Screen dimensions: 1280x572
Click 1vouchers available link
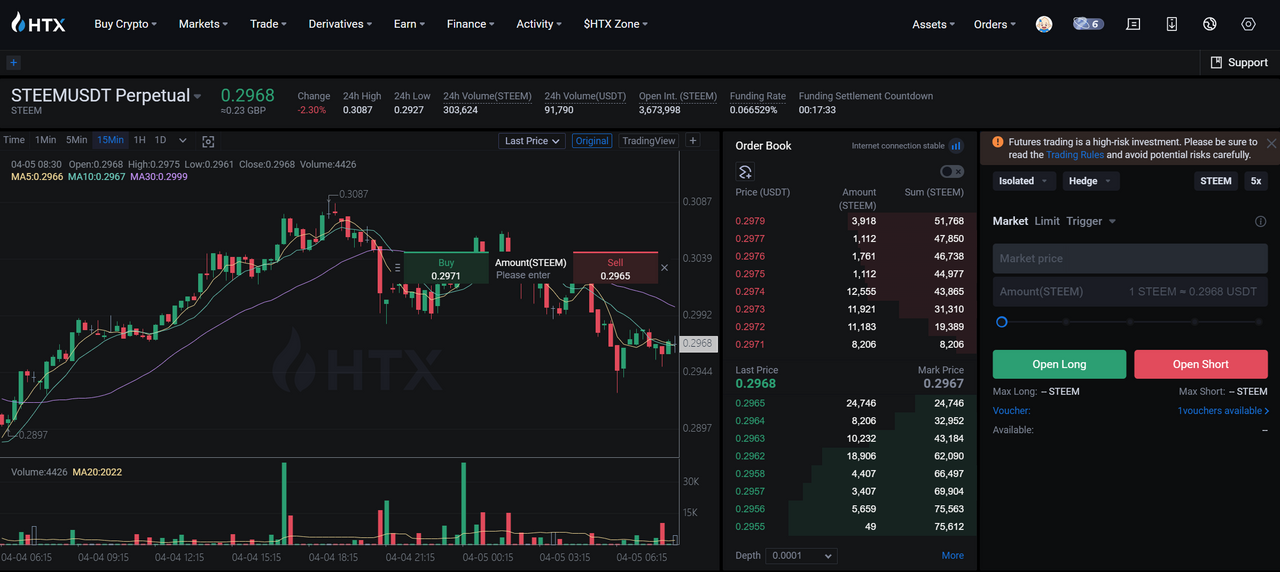coord(1223,411)
